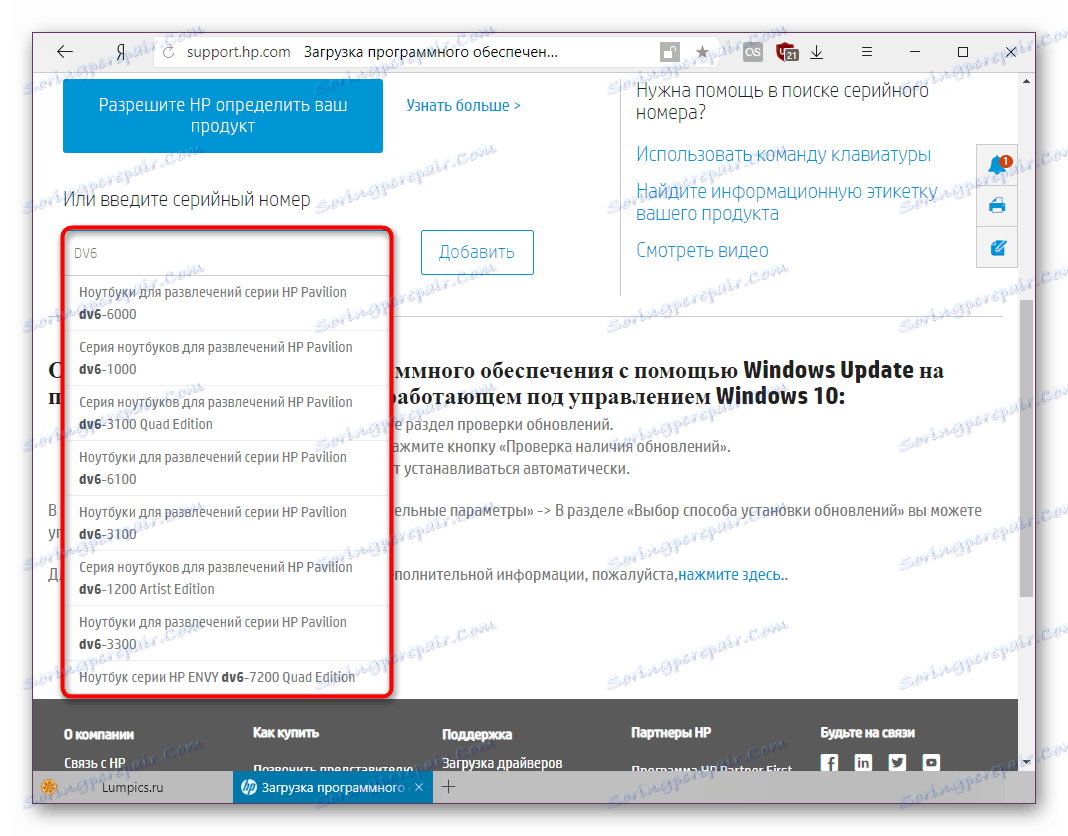Click 'Разрешите HP определить ваш продукт' button
1068x836 pixels.
tap(222, 116)
